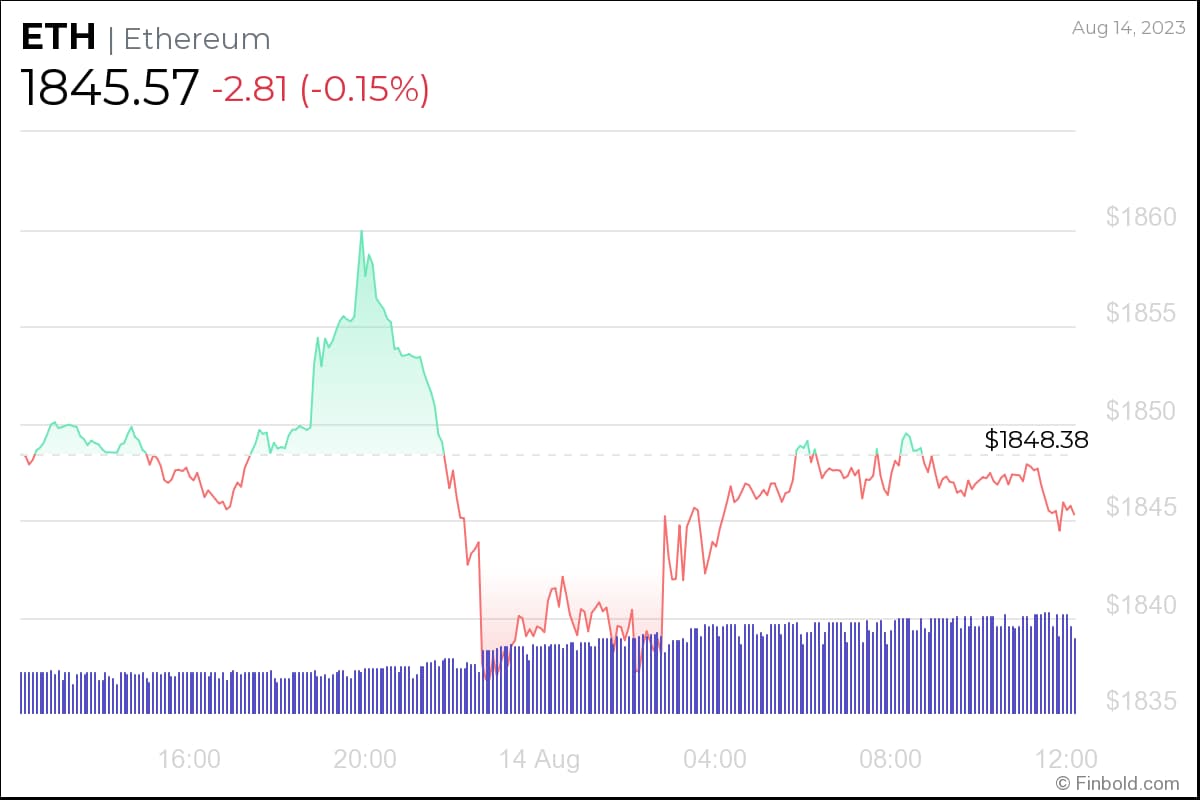The image size is (1200, 800).
Task: Click the red -2.81 (-0.15%) change
Action: pyautogui.click(x=320, y=90)
